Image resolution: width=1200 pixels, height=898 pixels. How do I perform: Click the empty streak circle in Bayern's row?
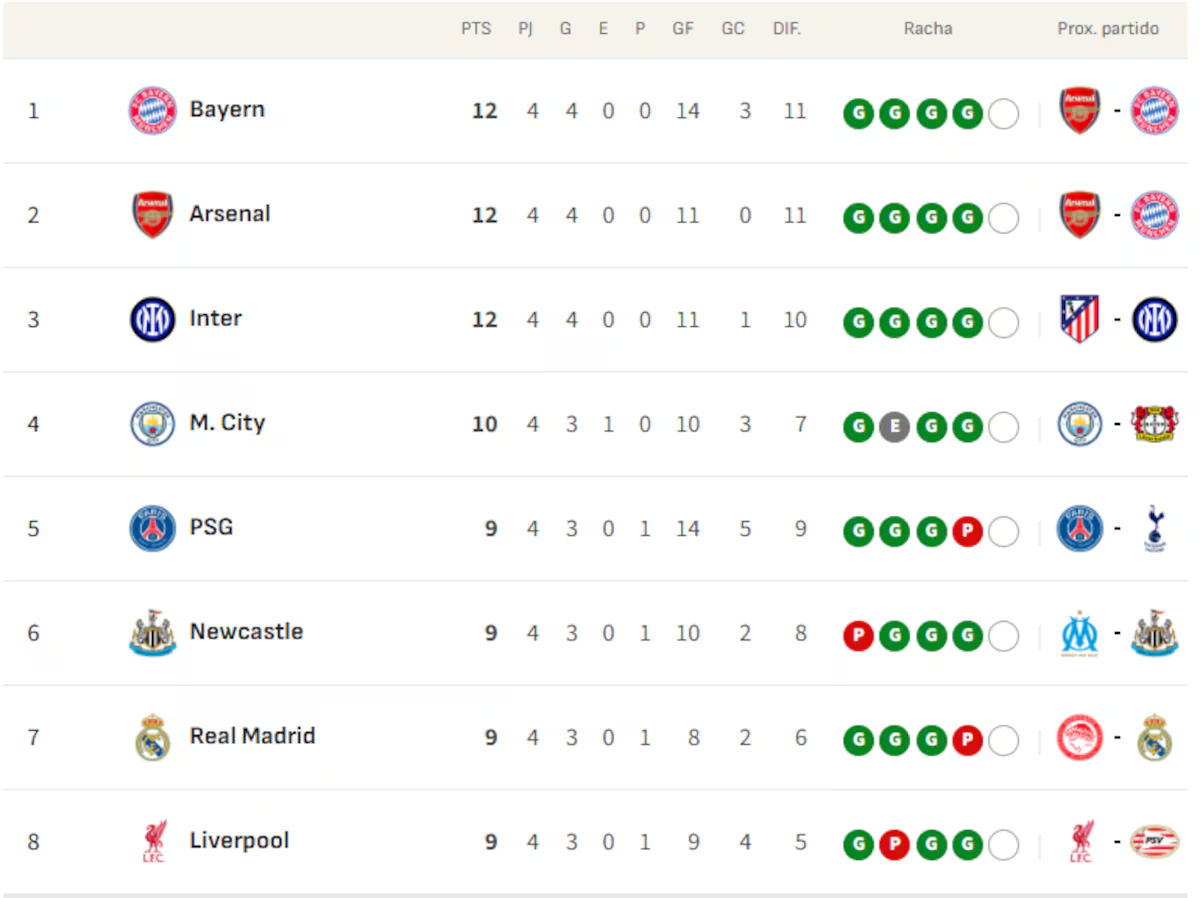click(x=1003, y=114)
